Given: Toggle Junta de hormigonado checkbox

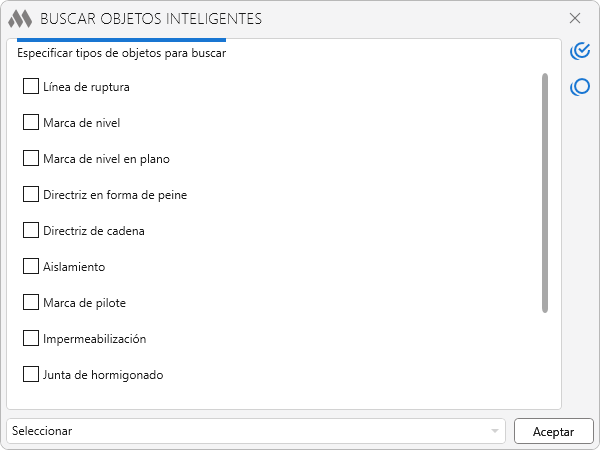Looking at the screenshot, I should tap(30, 375).
